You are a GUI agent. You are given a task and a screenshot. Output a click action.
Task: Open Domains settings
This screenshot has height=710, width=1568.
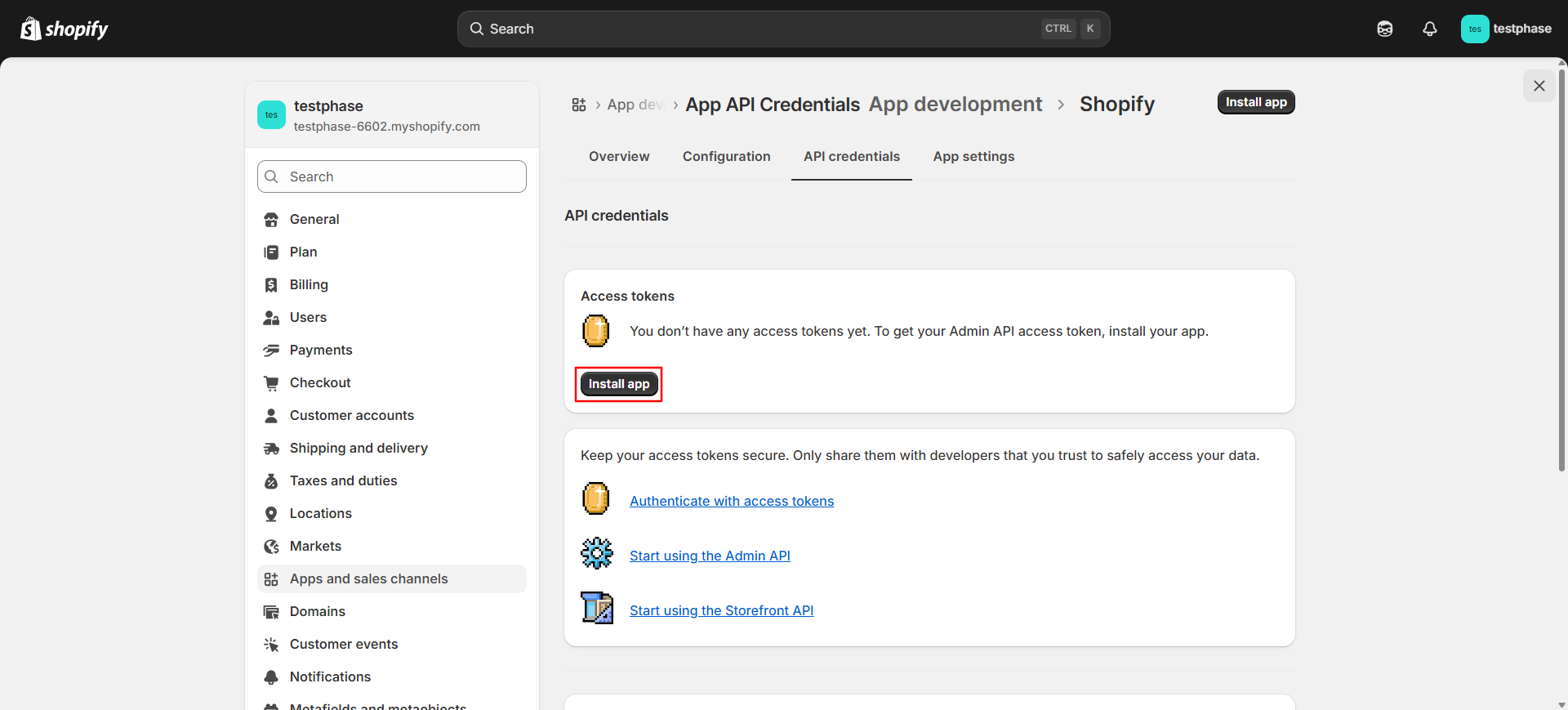point(392,611)
